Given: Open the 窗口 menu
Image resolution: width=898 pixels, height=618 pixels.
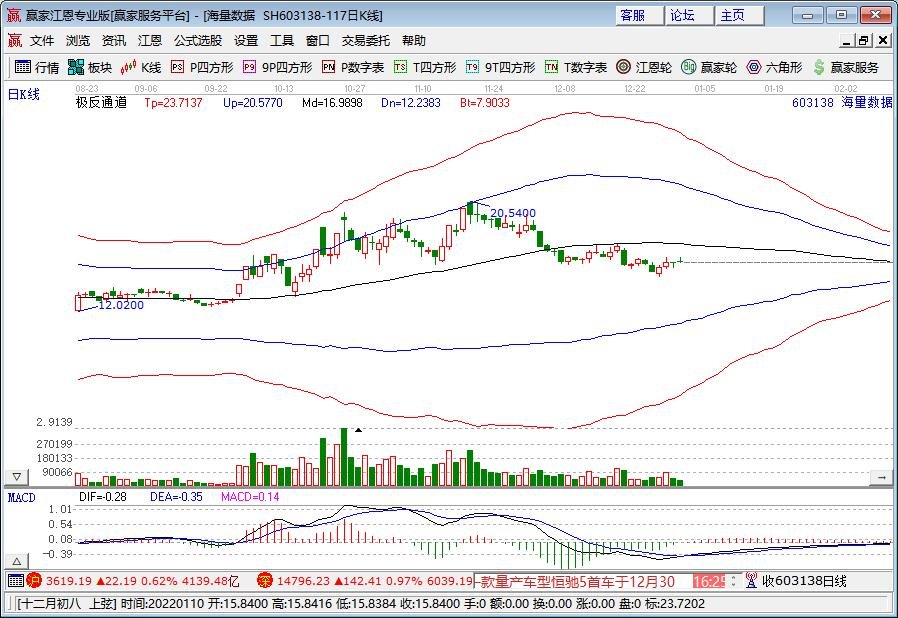Looking at the screenshot, I should pyautogui.click(x=318, y=41).
